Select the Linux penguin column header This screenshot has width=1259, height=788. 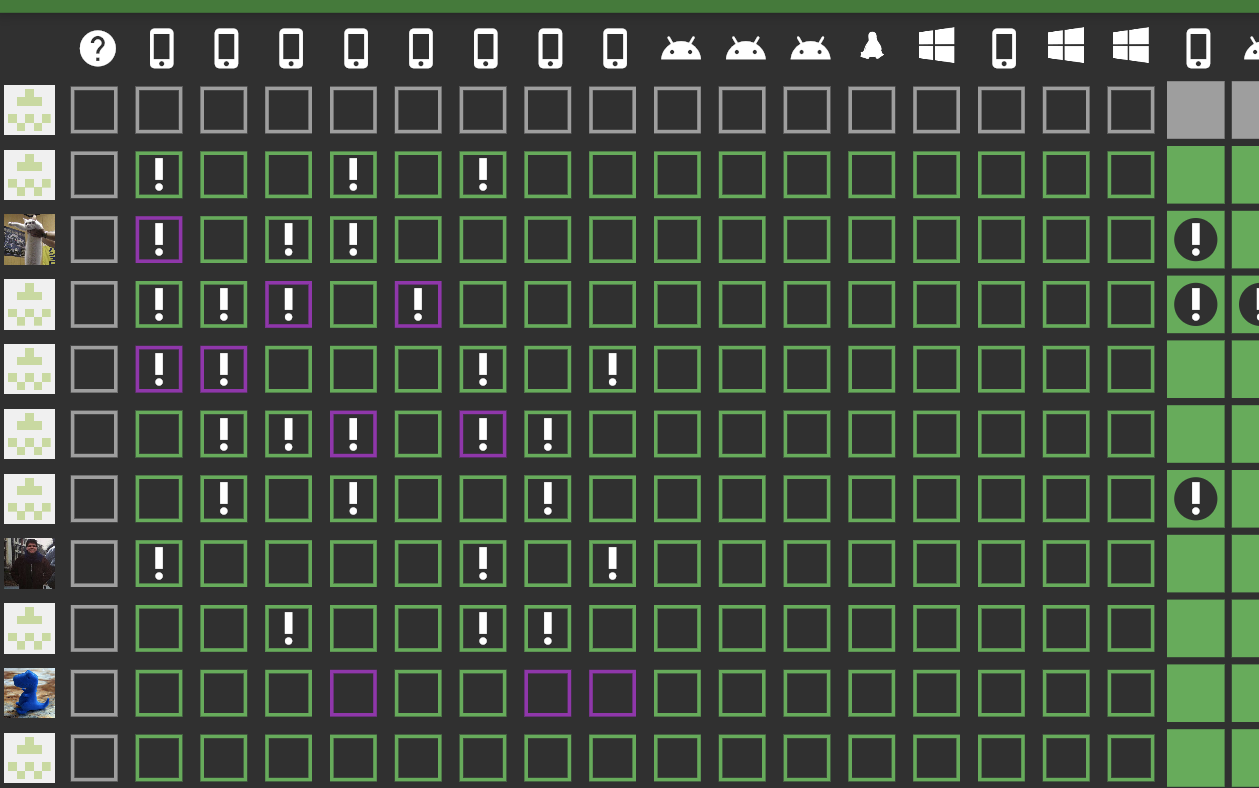coord(872,46)
